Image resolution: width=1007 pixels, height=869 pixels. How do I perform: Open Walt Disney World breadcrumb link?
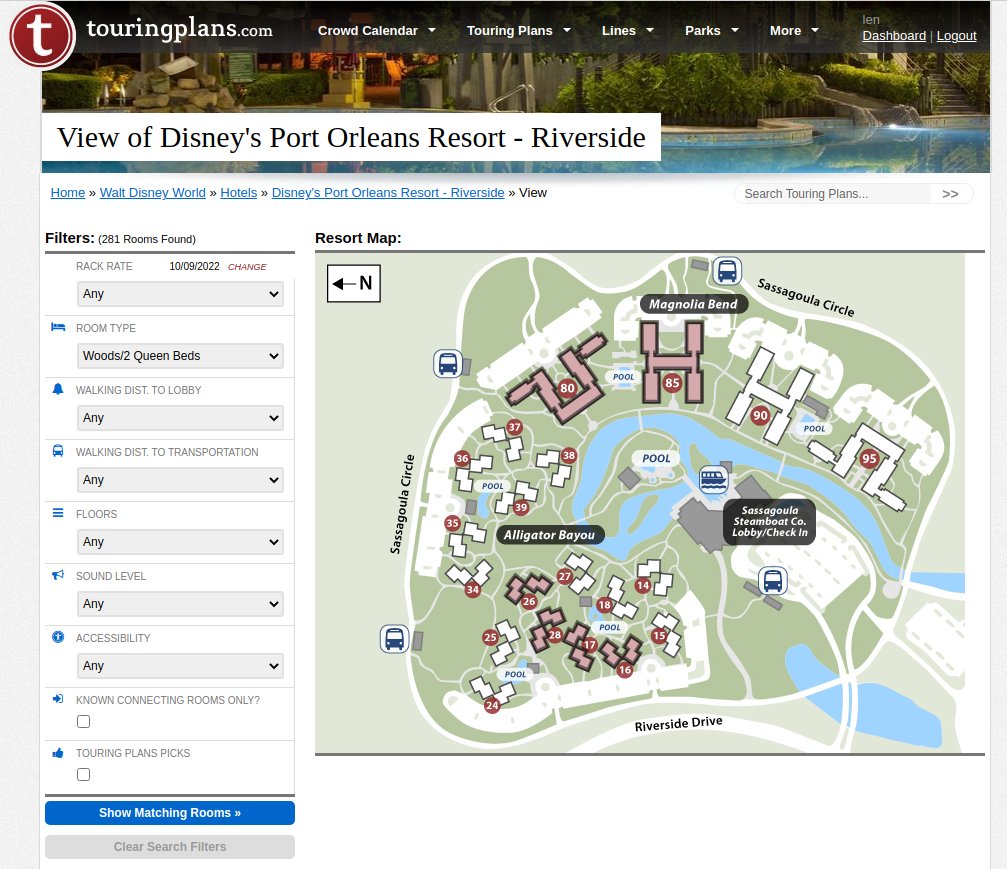point(153,193)
